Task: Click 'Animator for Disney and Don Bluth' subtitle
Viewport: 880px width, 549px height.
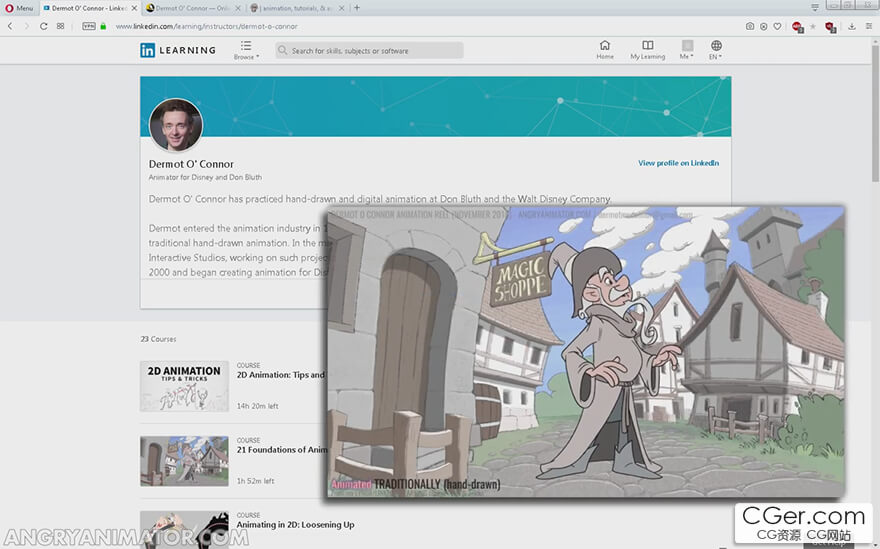Action: 205,177
